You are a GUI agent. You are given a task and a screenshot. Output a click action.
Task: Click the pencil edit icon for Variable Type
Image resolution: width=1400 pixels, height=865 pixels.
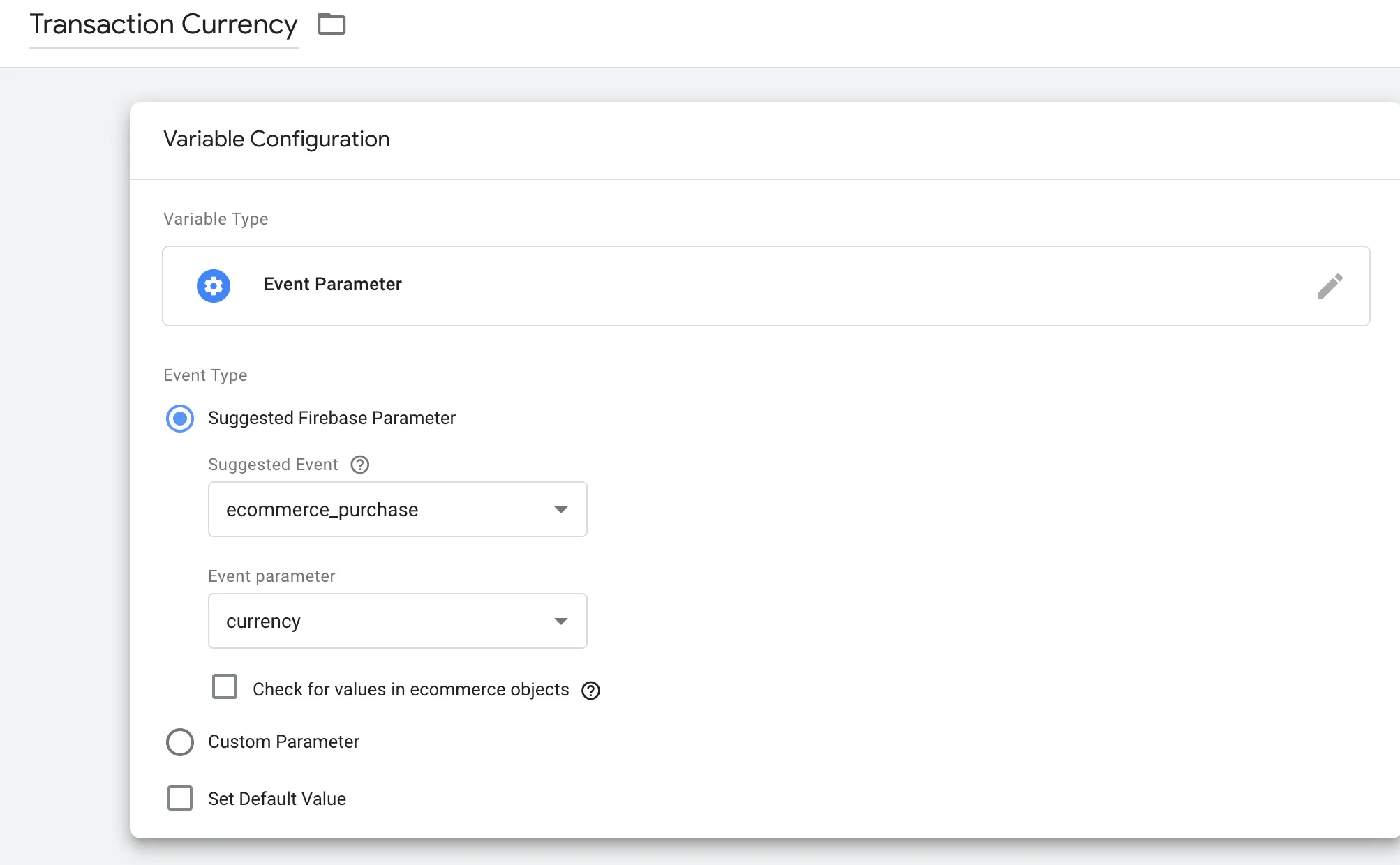(1330, 286)
